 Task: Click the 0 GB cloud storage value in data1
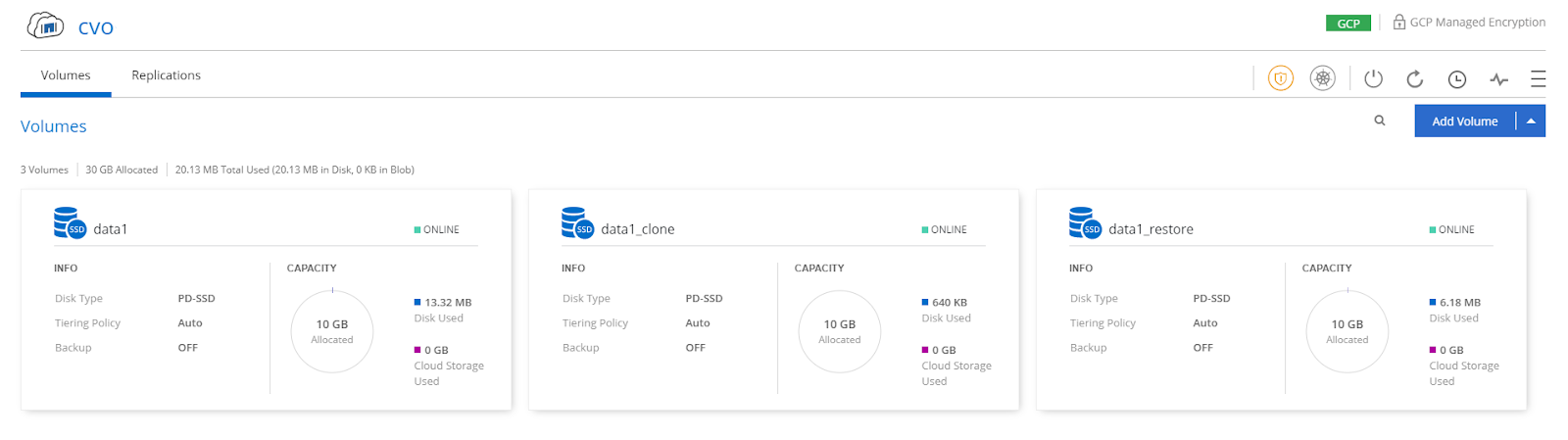[x=436, y=350]
